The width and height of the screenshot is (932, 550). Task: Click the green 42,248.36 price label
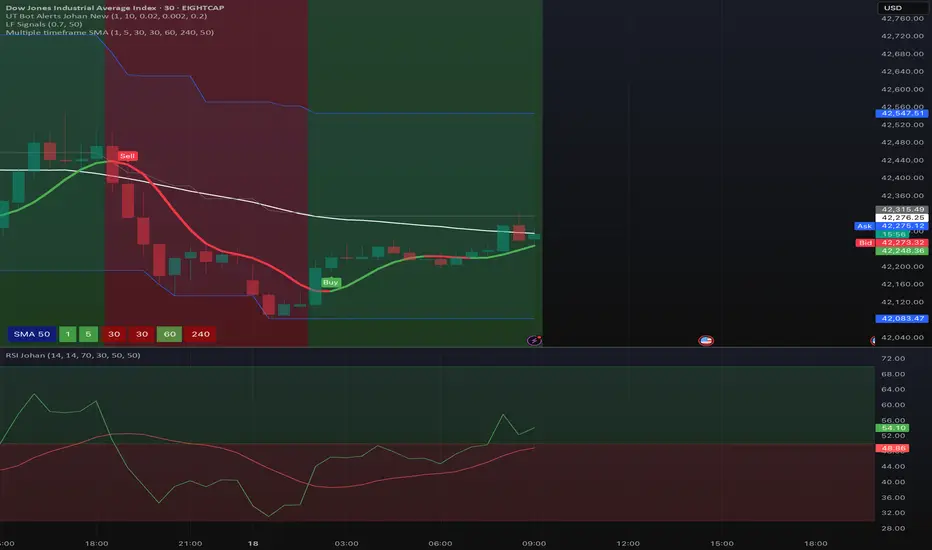click(902, 251)
